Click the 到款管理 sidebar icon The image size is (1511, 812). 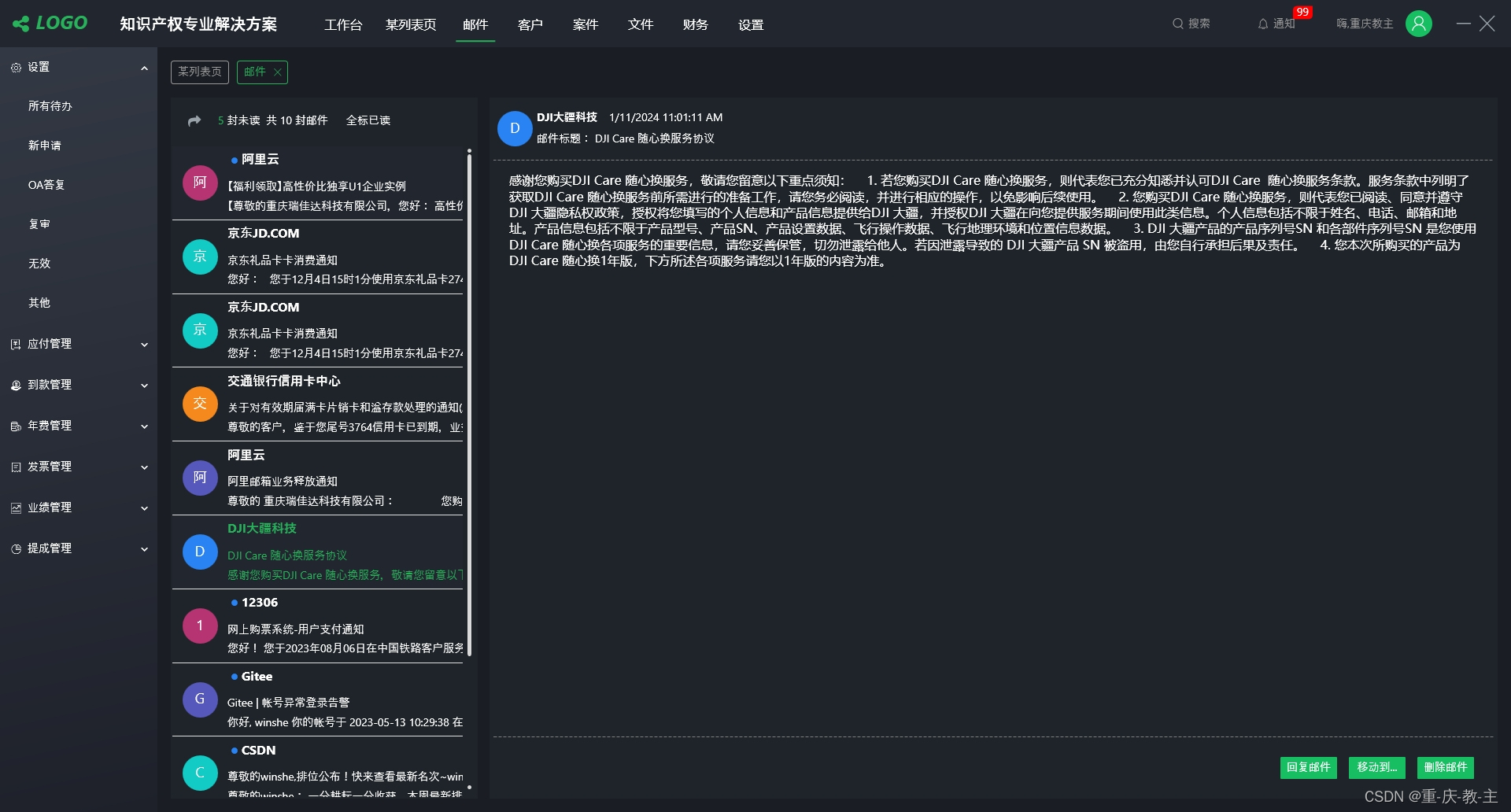[16, 386]
